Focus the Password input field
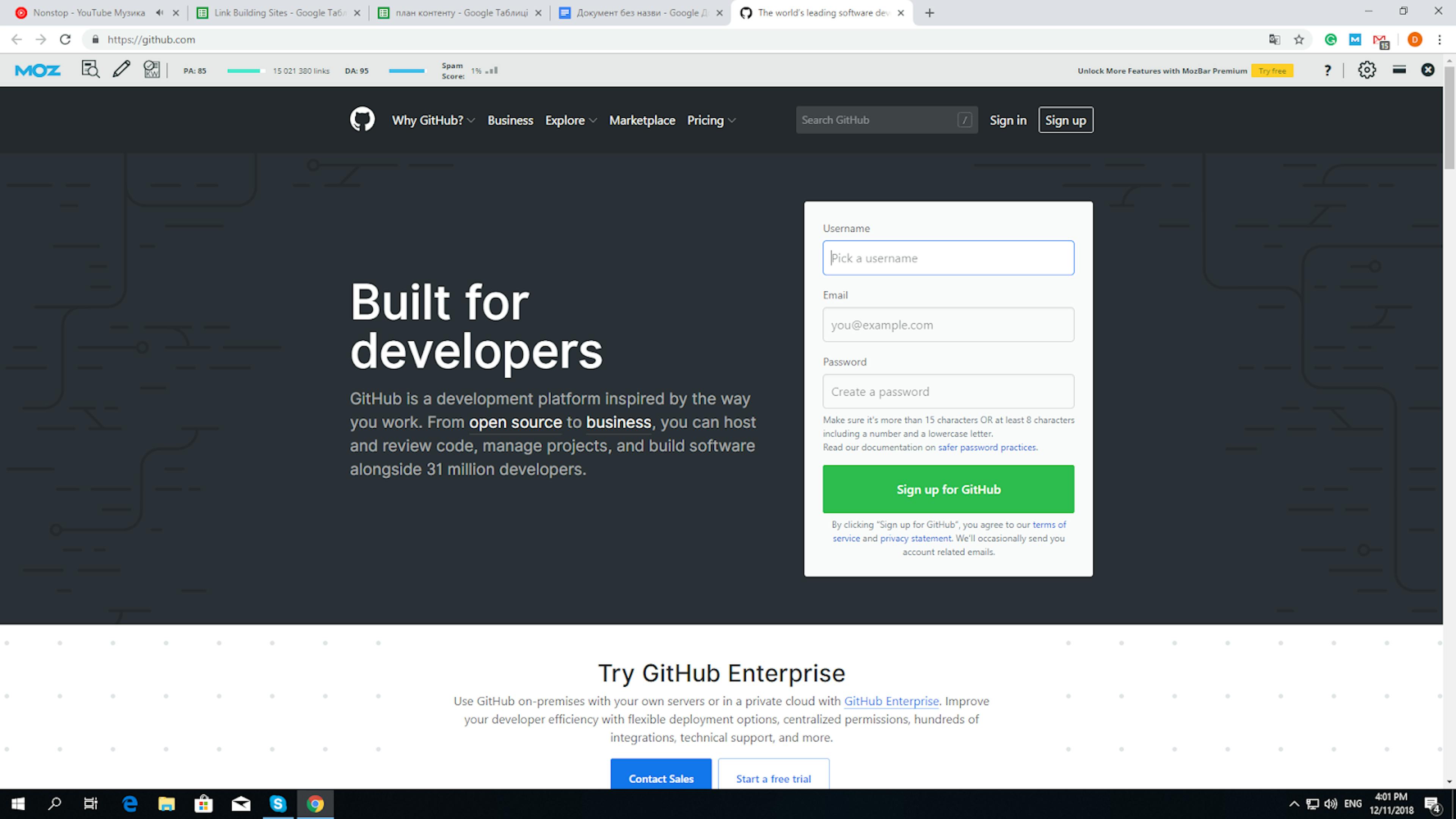The image size is (1456, 819). [948, 391]
